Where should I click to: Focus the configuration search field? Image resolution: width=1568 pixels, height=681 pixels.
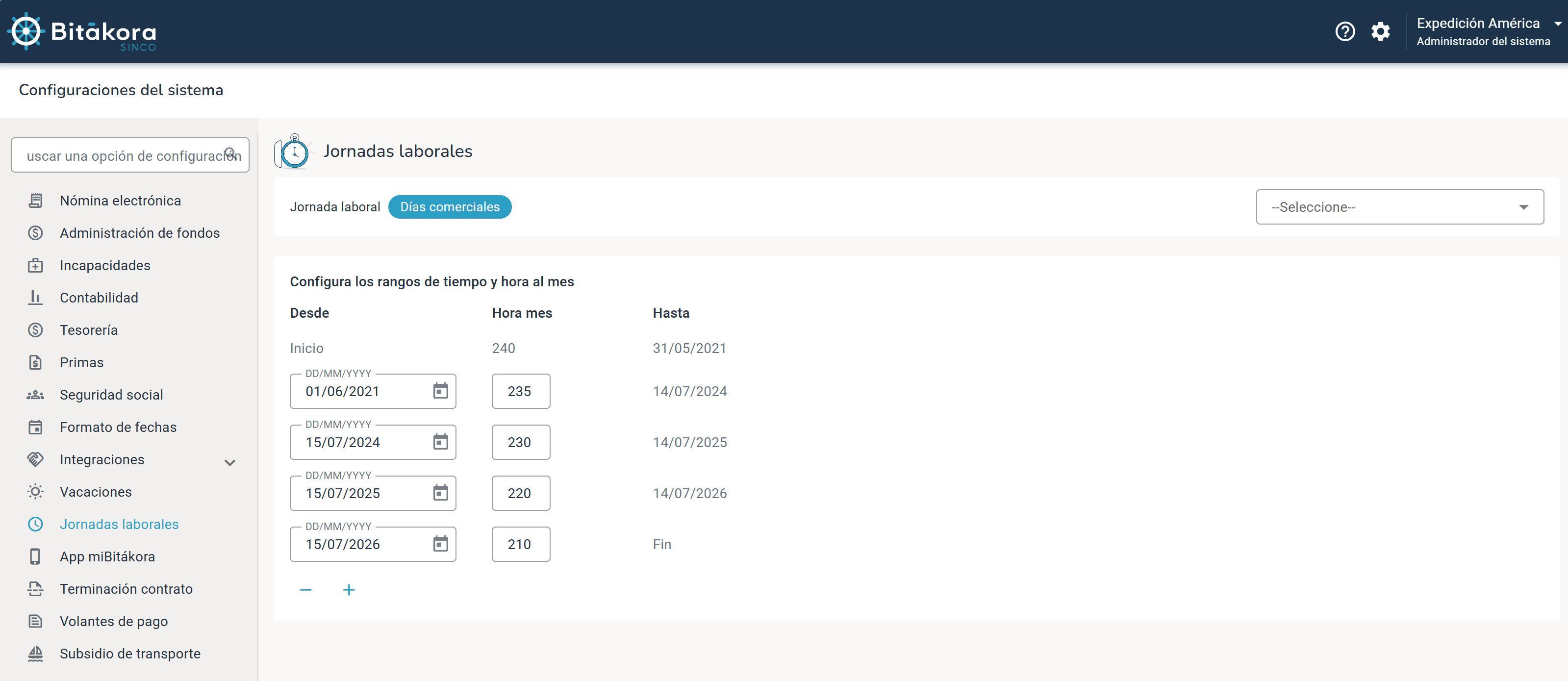[x=130, y=155]
